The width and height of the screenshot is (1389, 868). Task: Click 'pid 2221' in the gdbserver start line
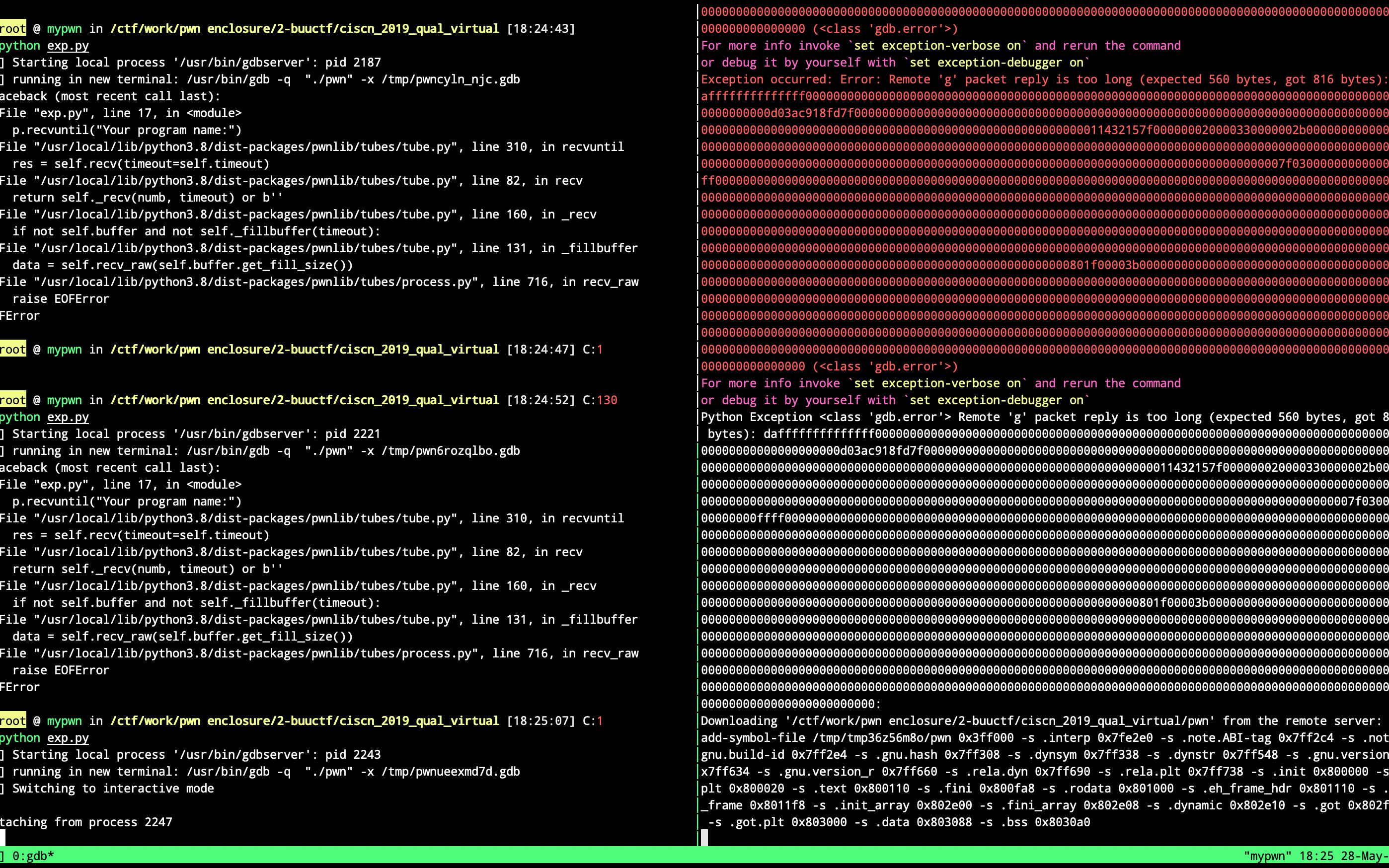(x=353, y=434)
